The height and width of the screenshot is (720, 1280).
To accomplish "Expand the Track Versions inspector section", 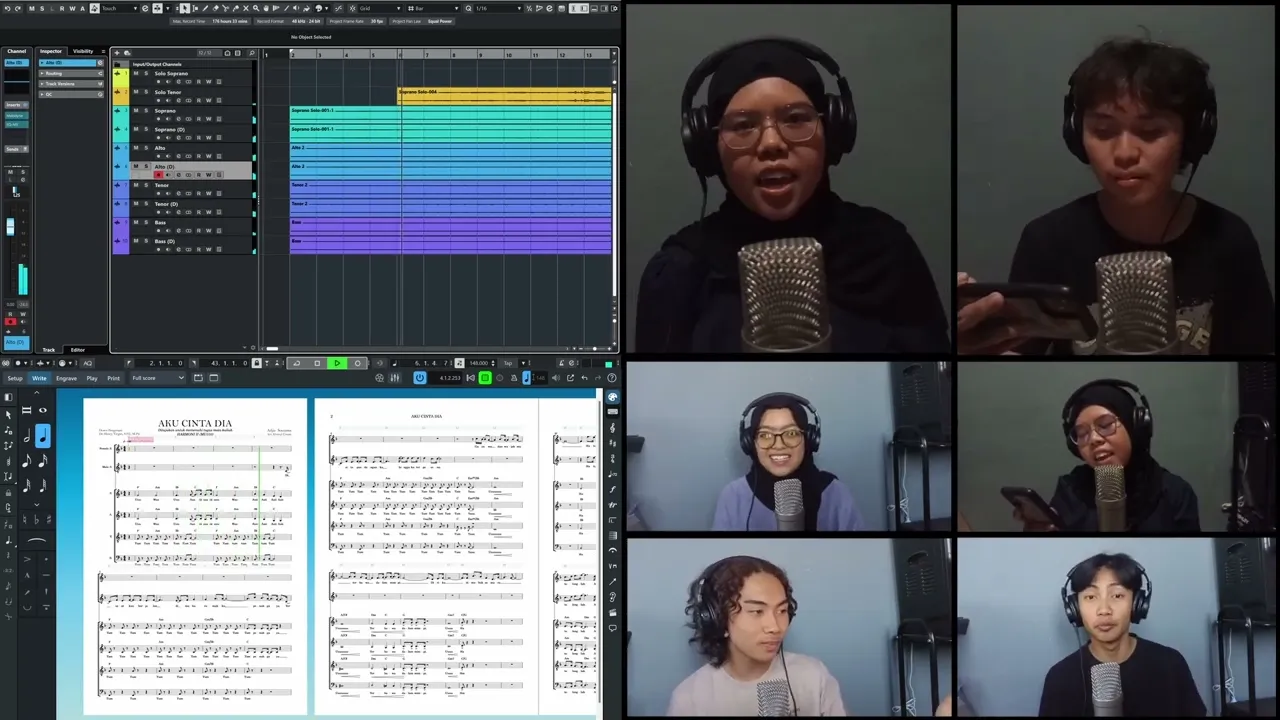I will 71,83.
